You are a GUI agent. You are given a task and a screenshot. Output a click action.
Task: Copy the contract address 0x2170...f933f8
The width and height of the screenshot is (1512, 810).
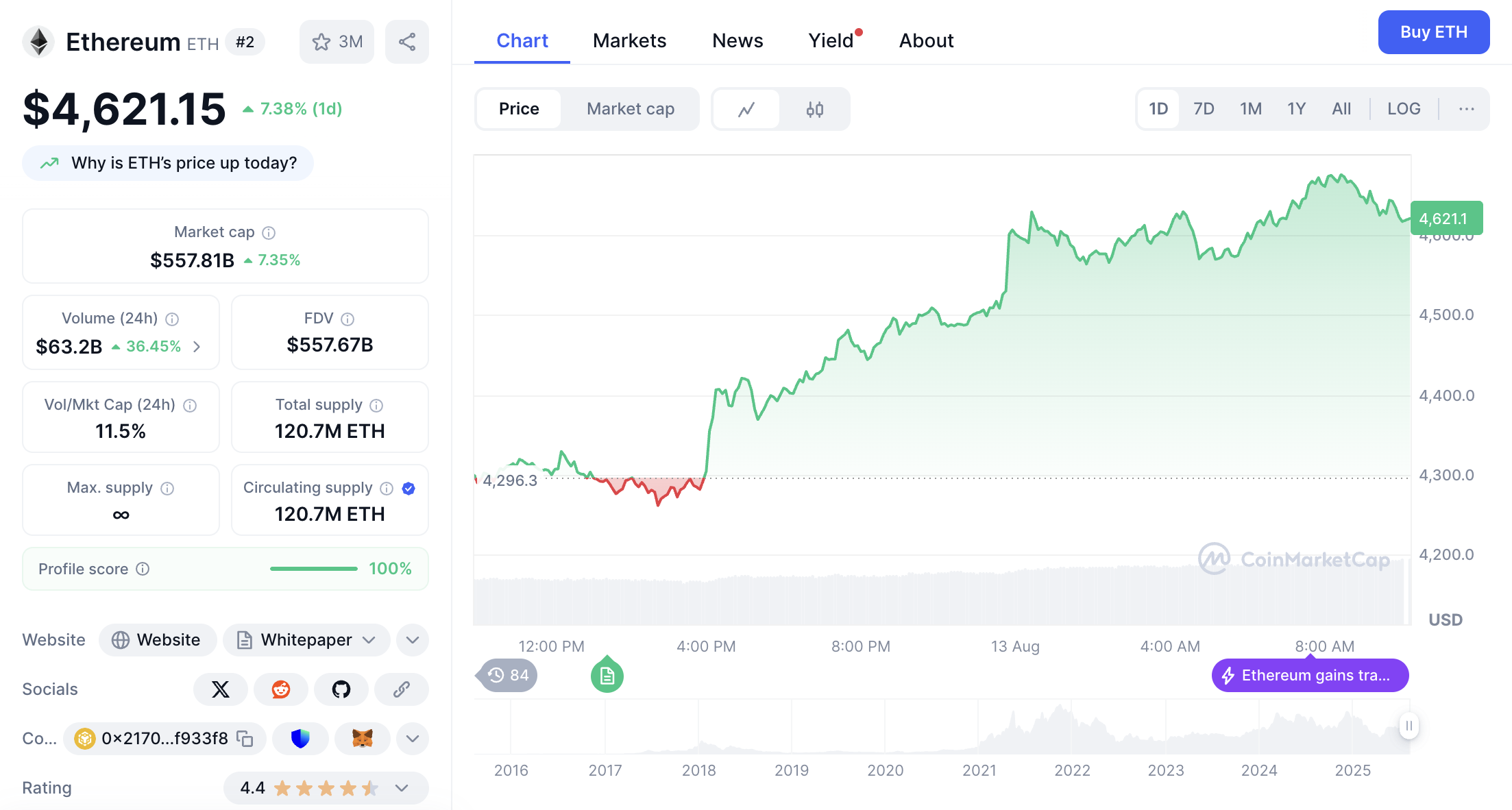(x=245, y=739)
